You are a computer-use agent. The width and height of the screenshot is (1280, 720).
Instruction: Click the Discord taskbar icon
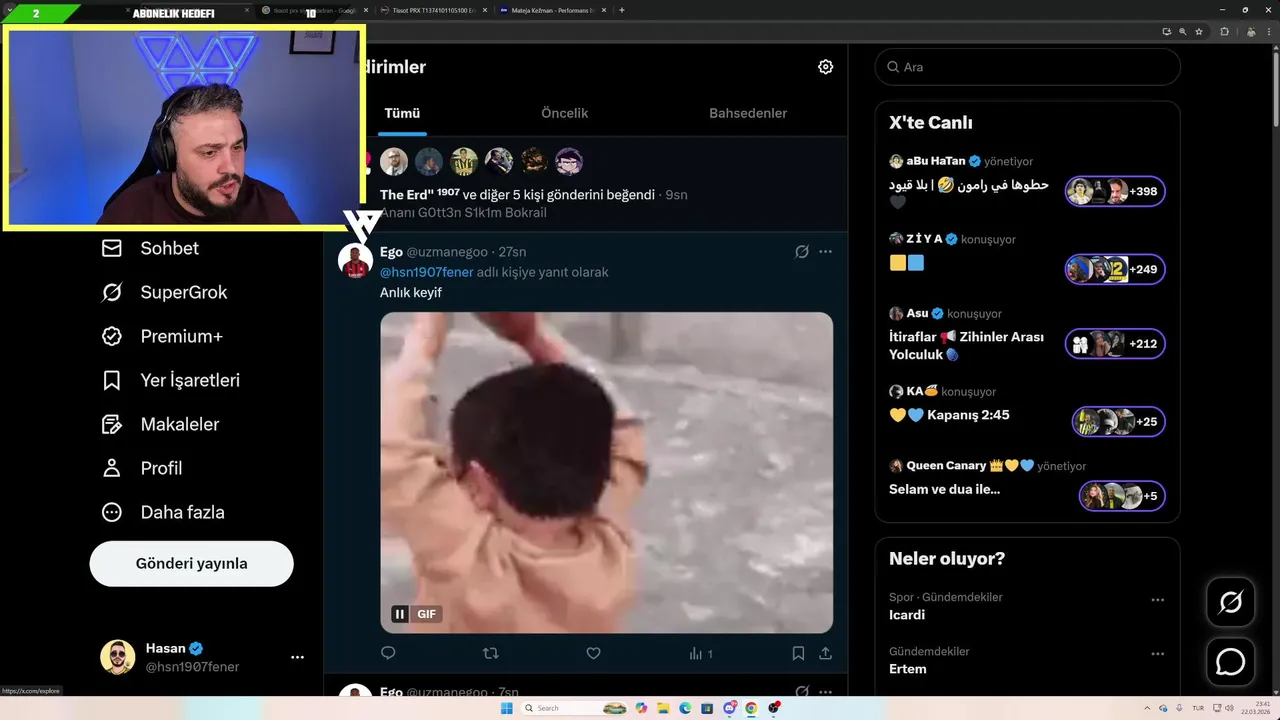[x=729, y=708]
